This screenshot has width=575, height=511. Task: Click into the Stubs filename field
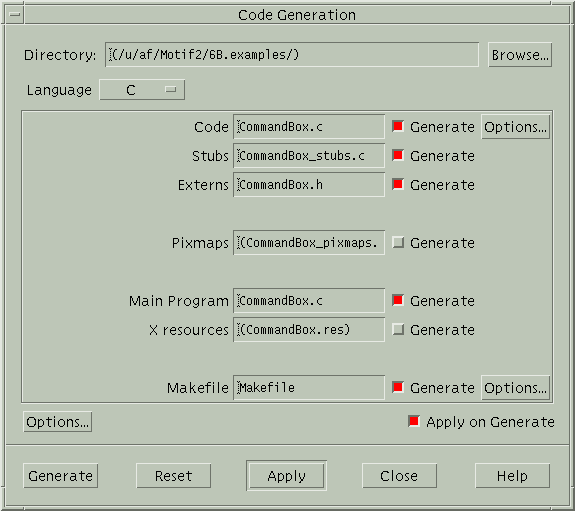tap(309, 156)
